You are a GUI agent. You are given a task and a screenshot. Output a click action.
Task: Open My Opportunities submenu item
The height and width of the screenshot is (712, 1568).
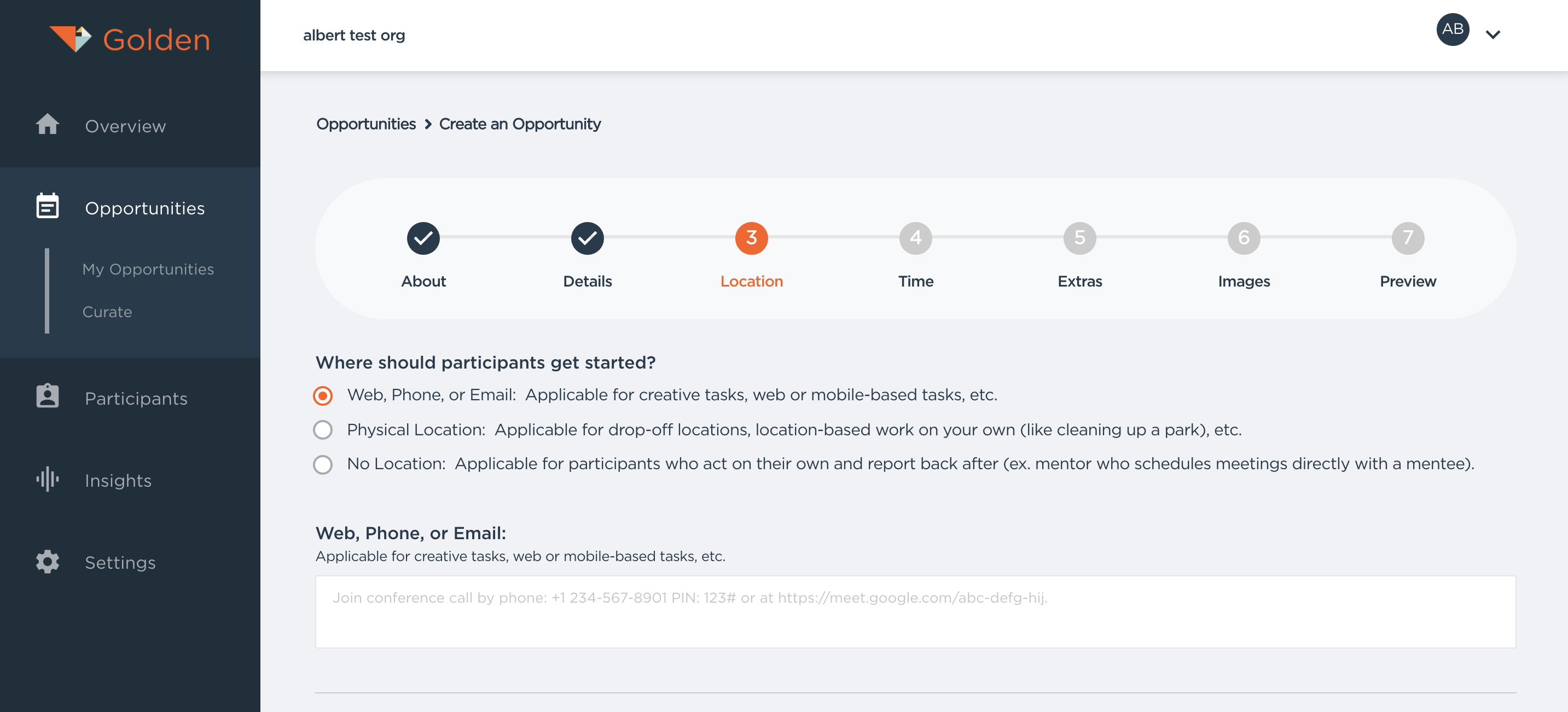[x=148, y=269]
